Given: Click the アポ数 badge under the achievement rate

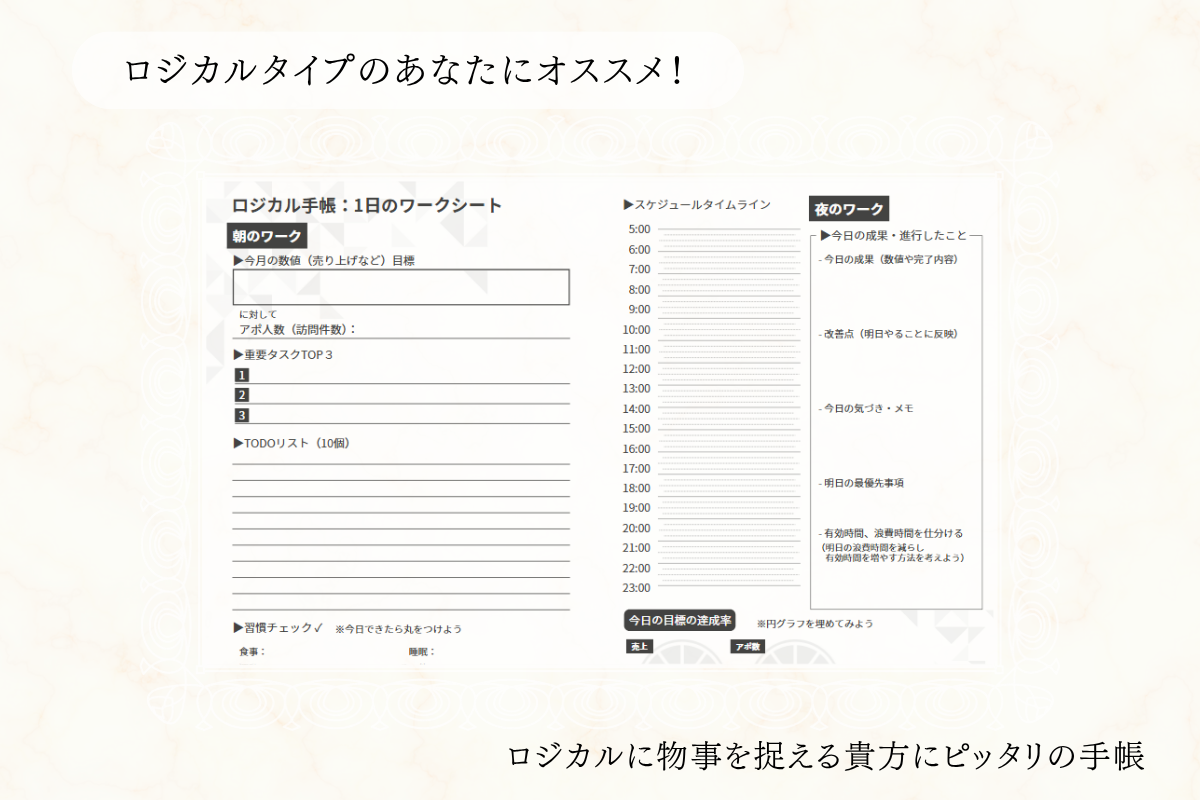Looking at the screenshot, I should (x=747, y=647).
